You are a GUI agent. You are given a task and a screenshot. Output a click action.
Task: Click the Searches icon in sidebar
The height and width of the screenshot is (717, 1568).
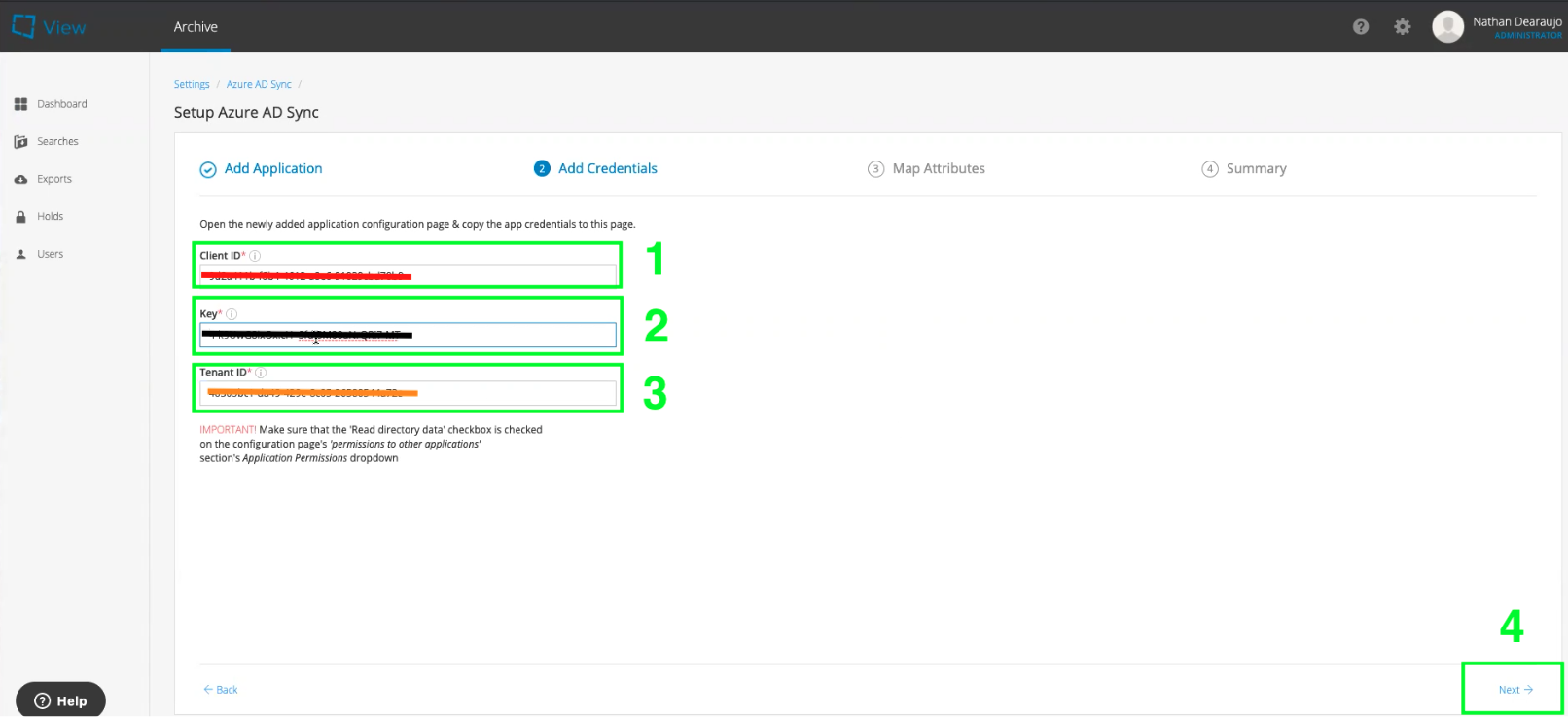point(20,142)
